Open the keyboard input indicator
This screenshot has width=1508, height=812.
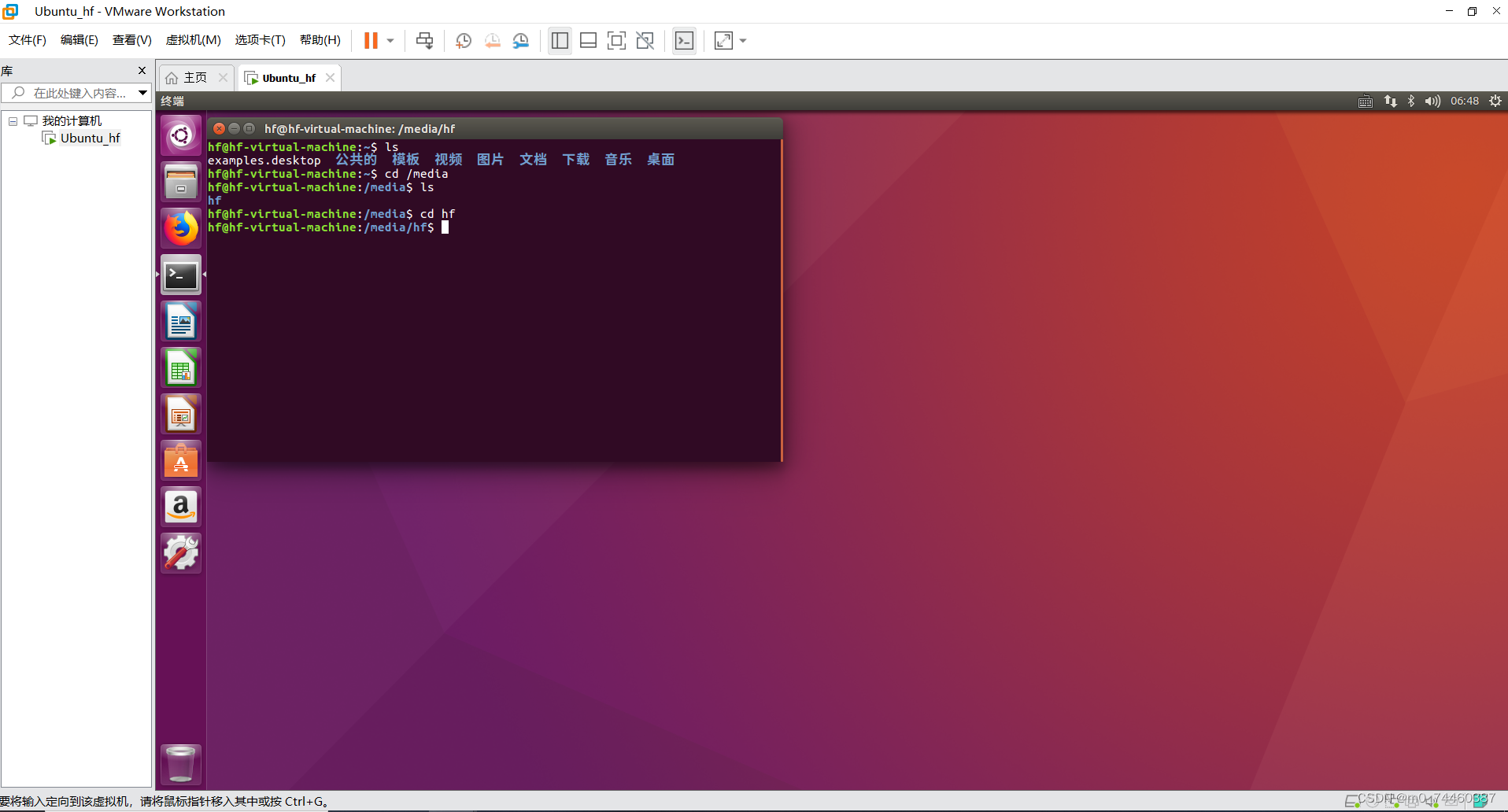pyautogui.click(x=1366, y=101)
